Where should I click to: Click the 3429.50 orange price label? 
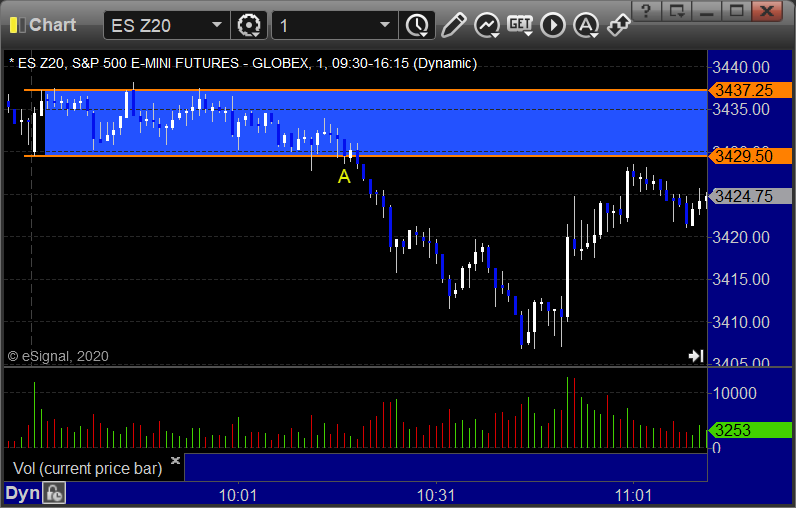tap(750, 156)
